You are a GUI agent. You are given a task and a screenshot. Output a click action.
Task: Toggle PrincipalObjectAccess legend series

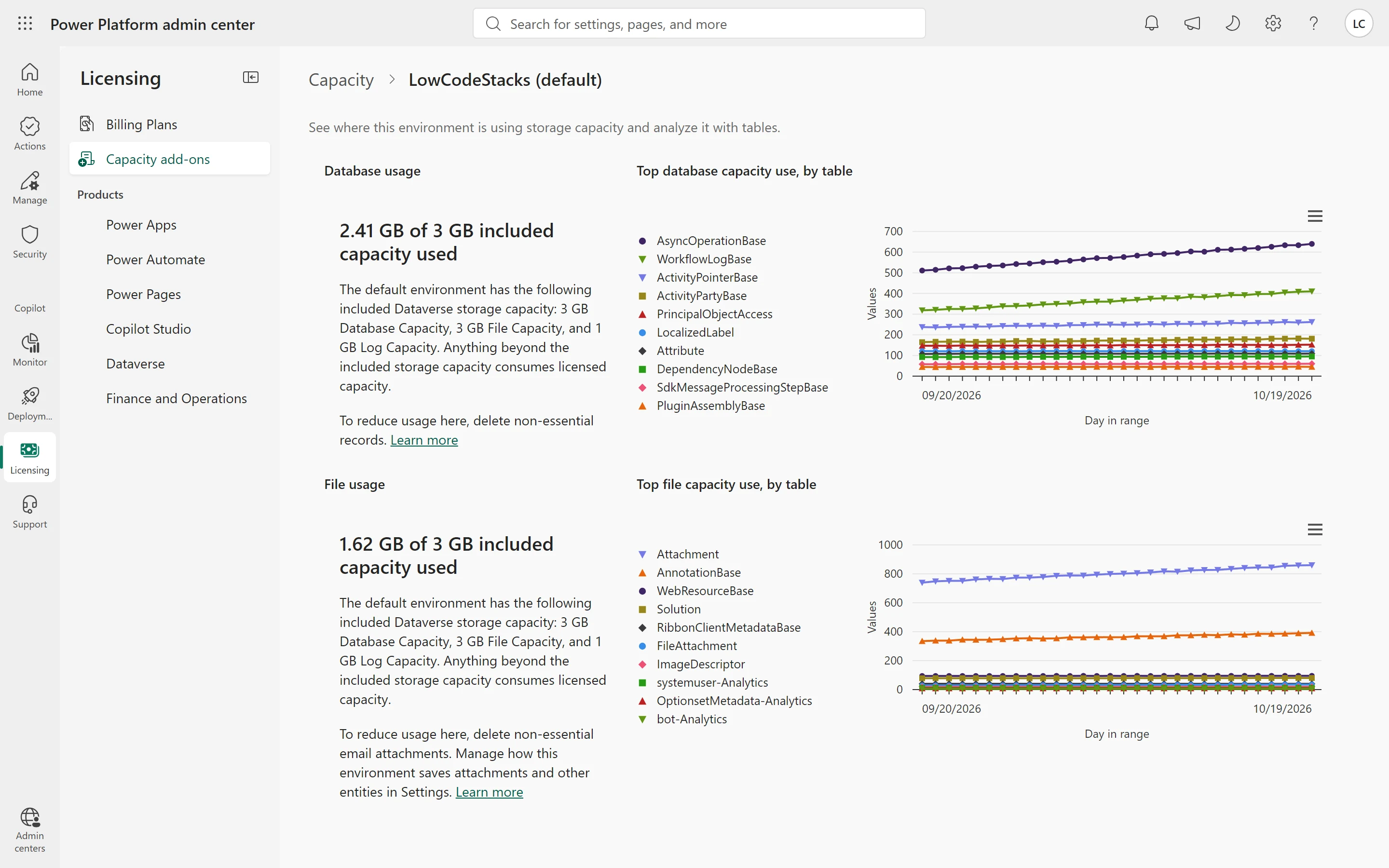click(x=706, y=314)
